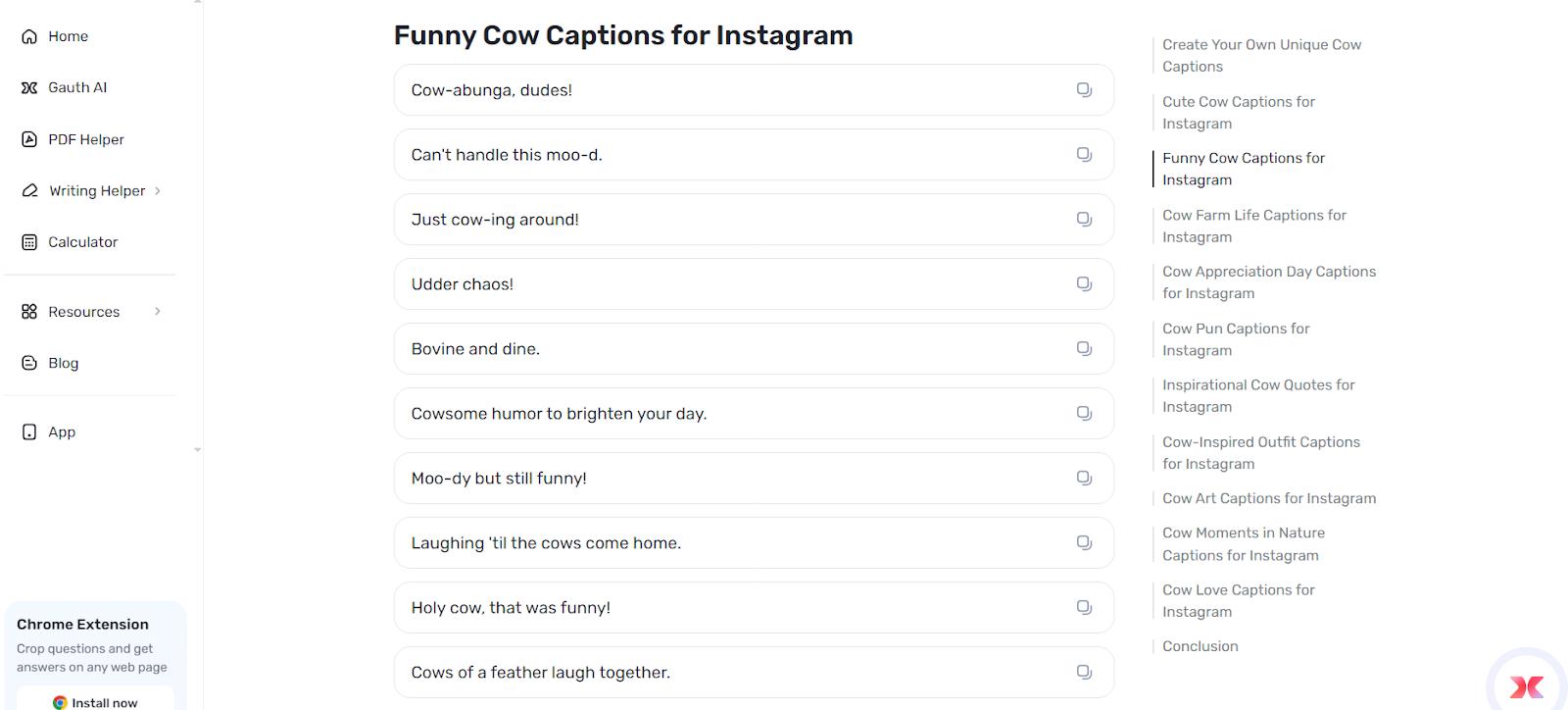Click the Resources grid icon
The height and width of the screenshot is (710, 1568).
pyautogui.click(x=29, y=311)
